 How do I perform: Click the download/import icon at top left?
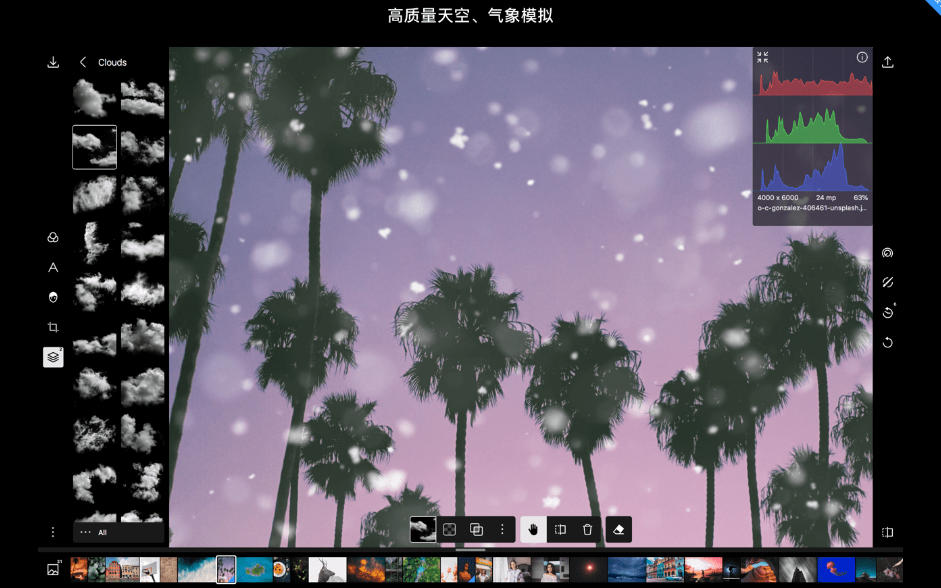[x=53, y=62]
